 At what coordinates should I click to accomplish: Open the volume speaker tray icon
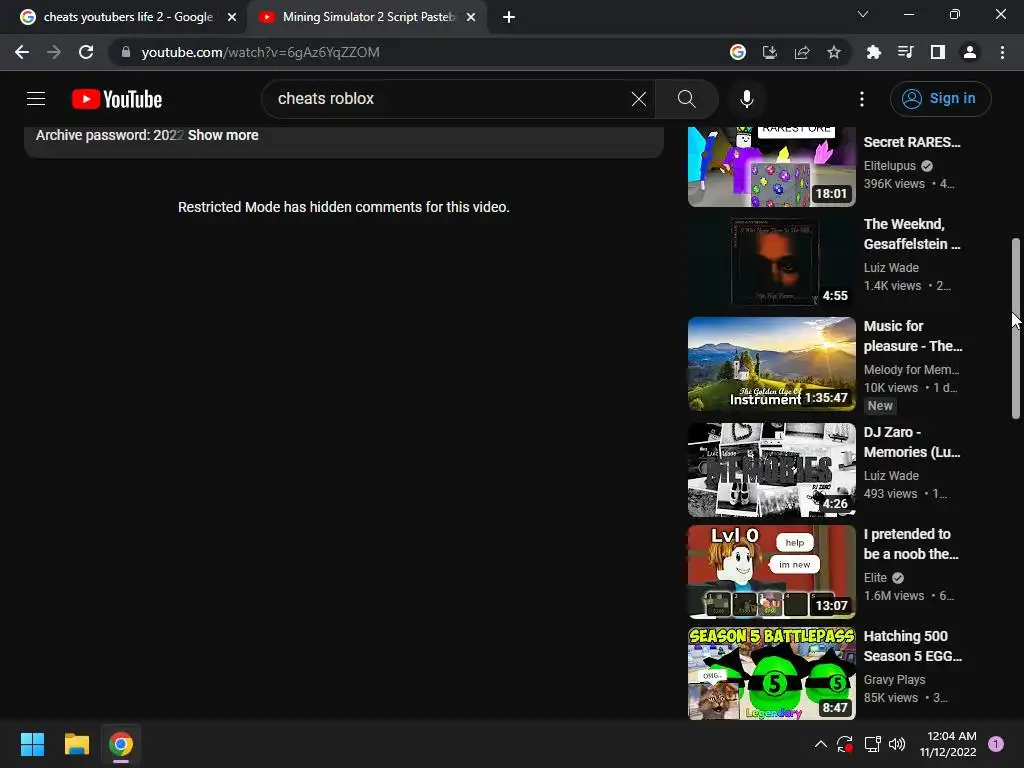897,744
